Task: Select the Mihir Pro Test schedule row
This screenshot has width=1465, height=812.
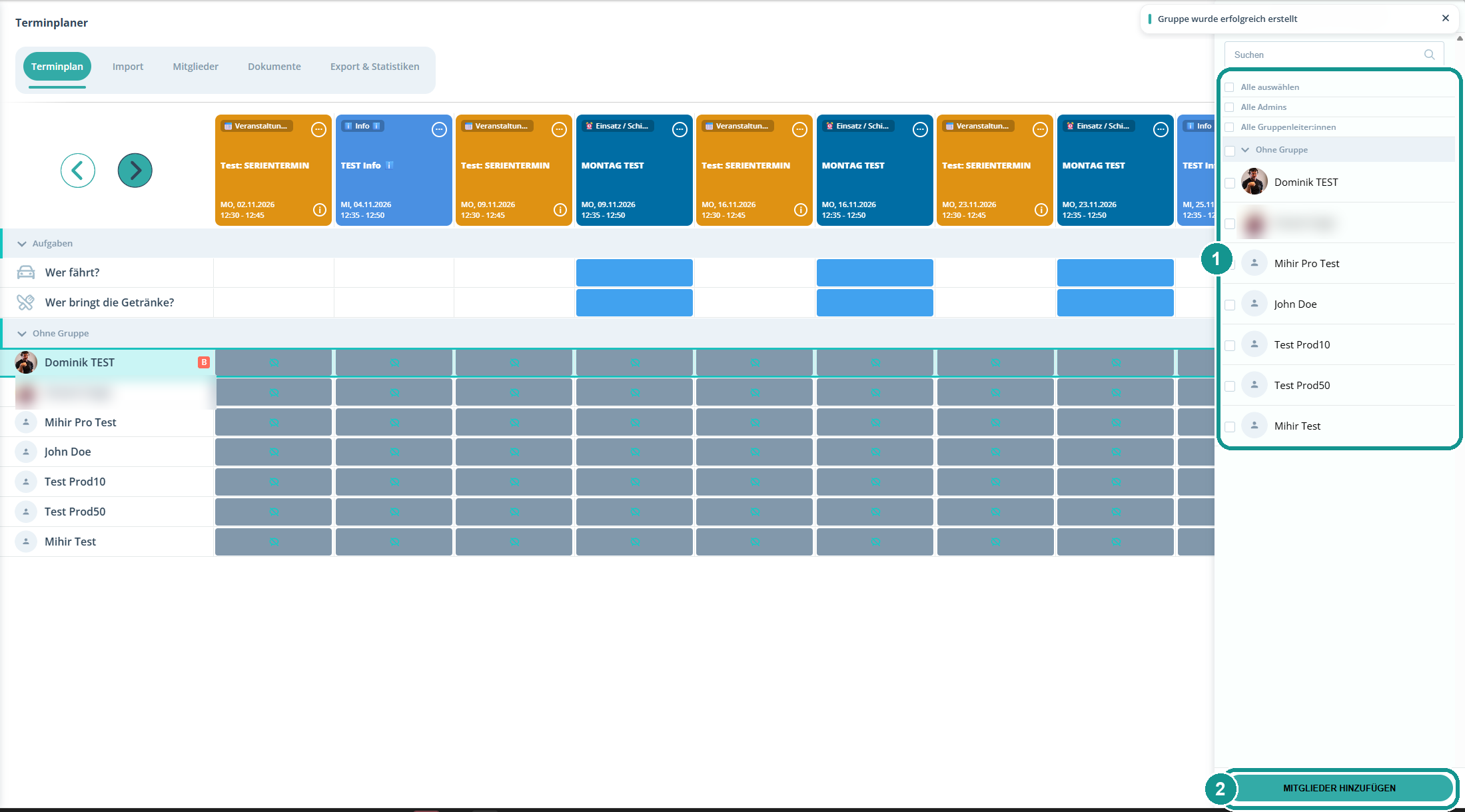Action: click(107, 422)
